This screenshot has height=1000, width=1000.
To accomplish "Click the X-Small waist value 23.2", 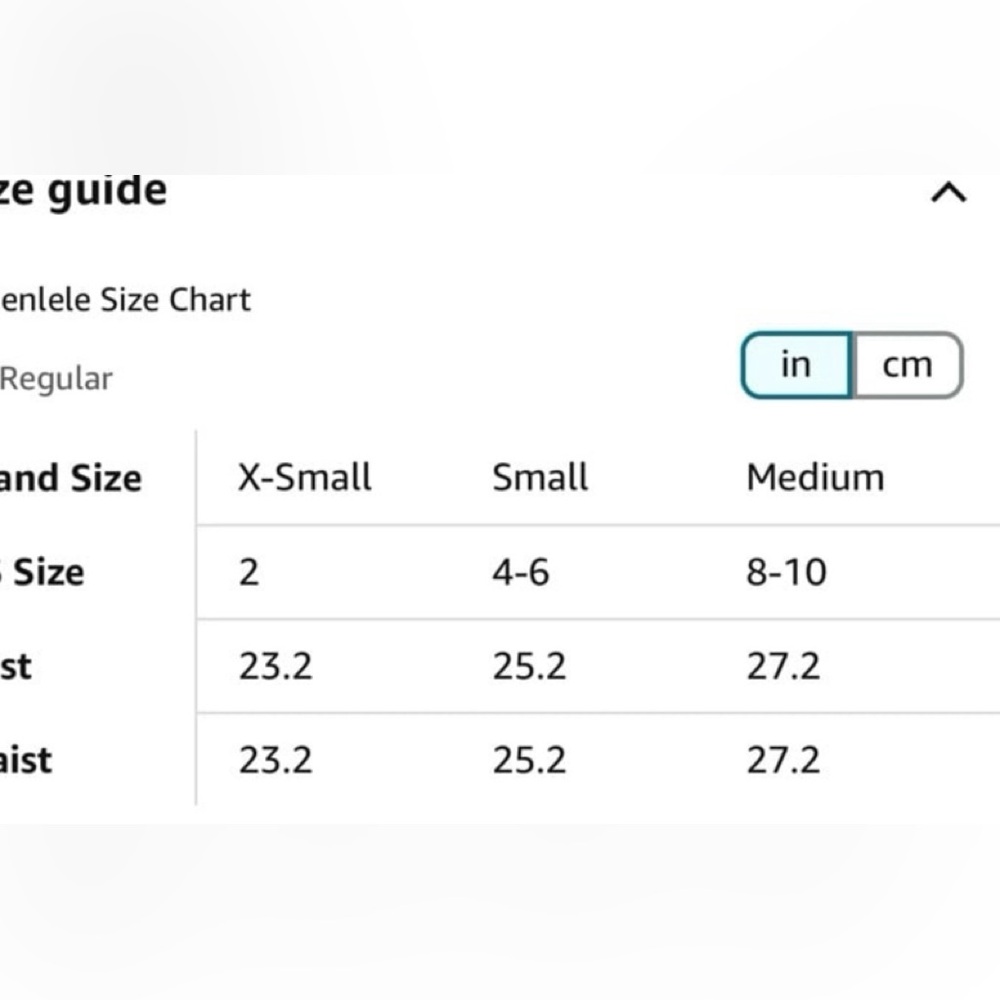I will point(275,760).
